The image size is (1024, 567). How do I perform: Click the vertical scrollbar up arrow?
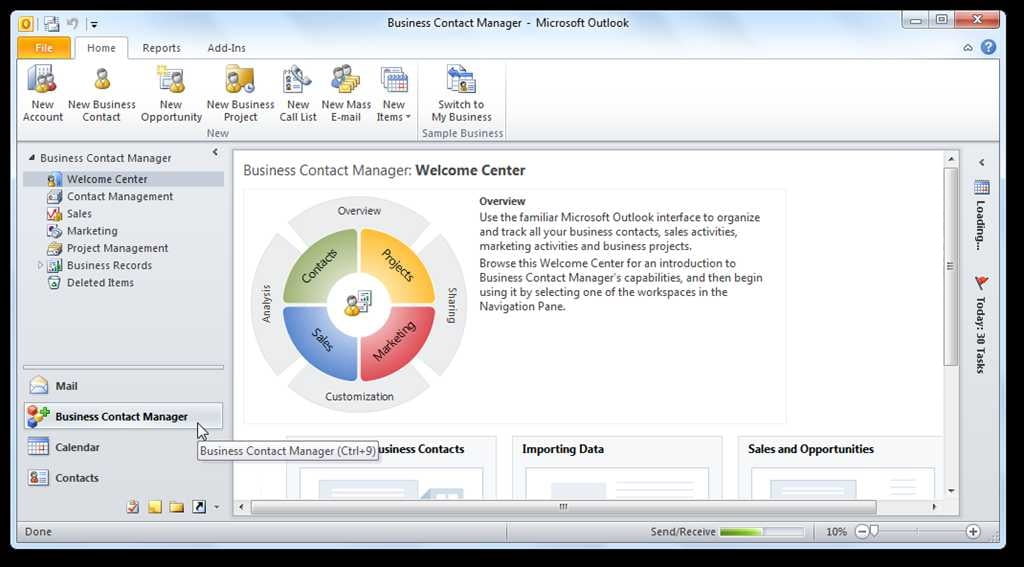951,159
